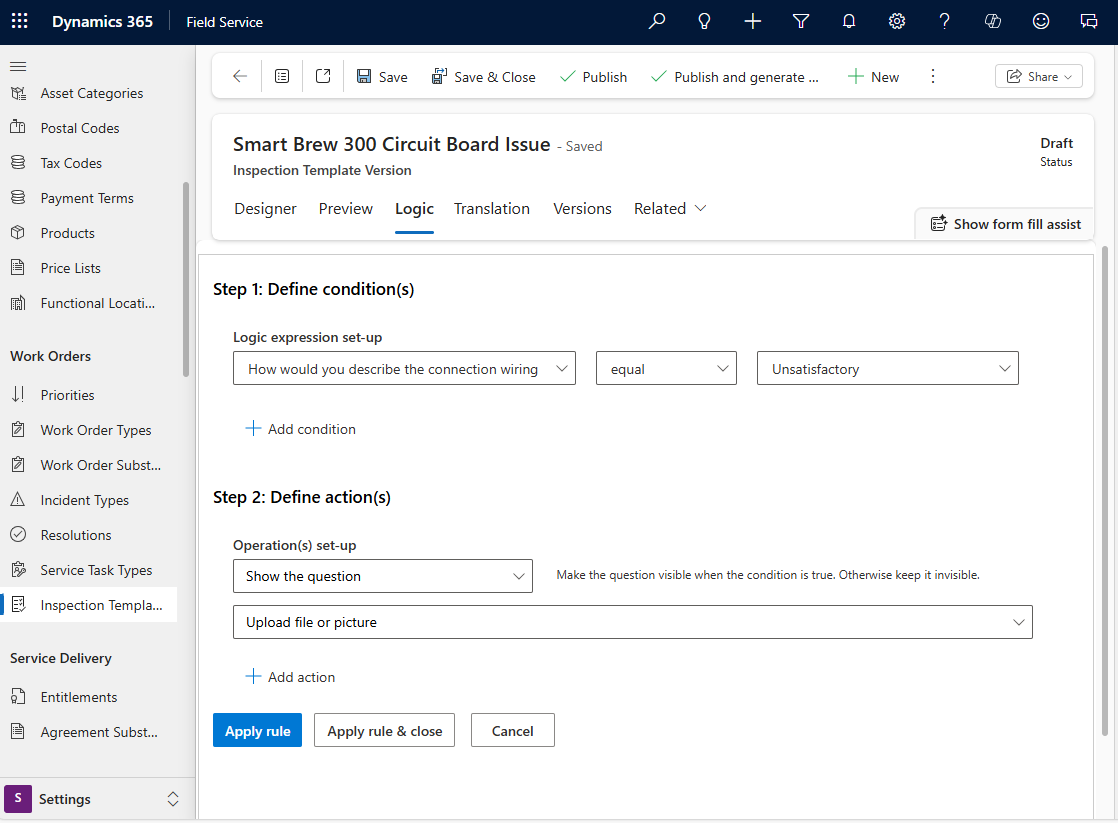Viewport: 1118px width, 823px height.
Task: Click the record set list icon
Action: (282, 76)
